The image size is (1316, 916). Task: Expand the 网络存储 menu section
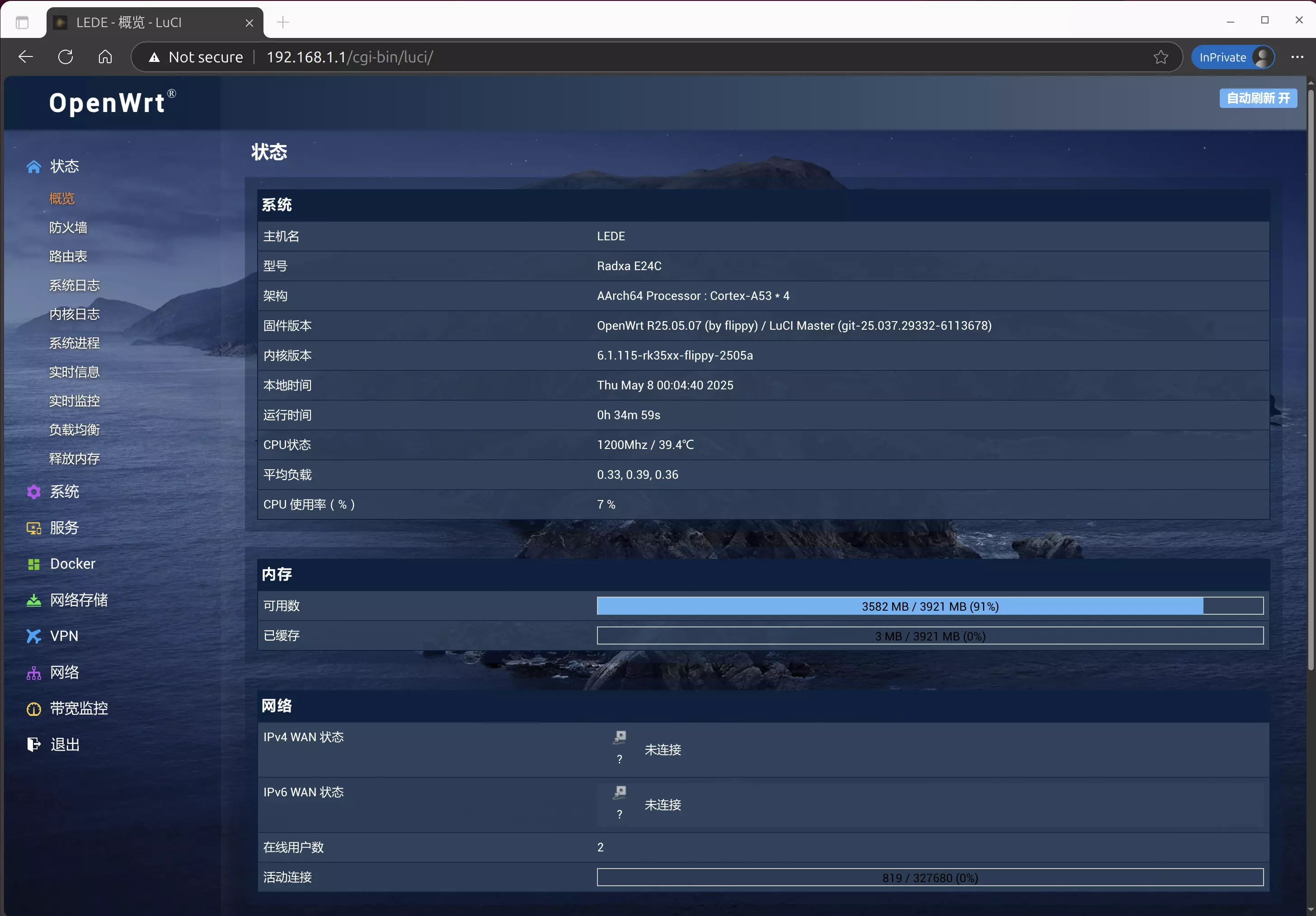click(79, 600)
